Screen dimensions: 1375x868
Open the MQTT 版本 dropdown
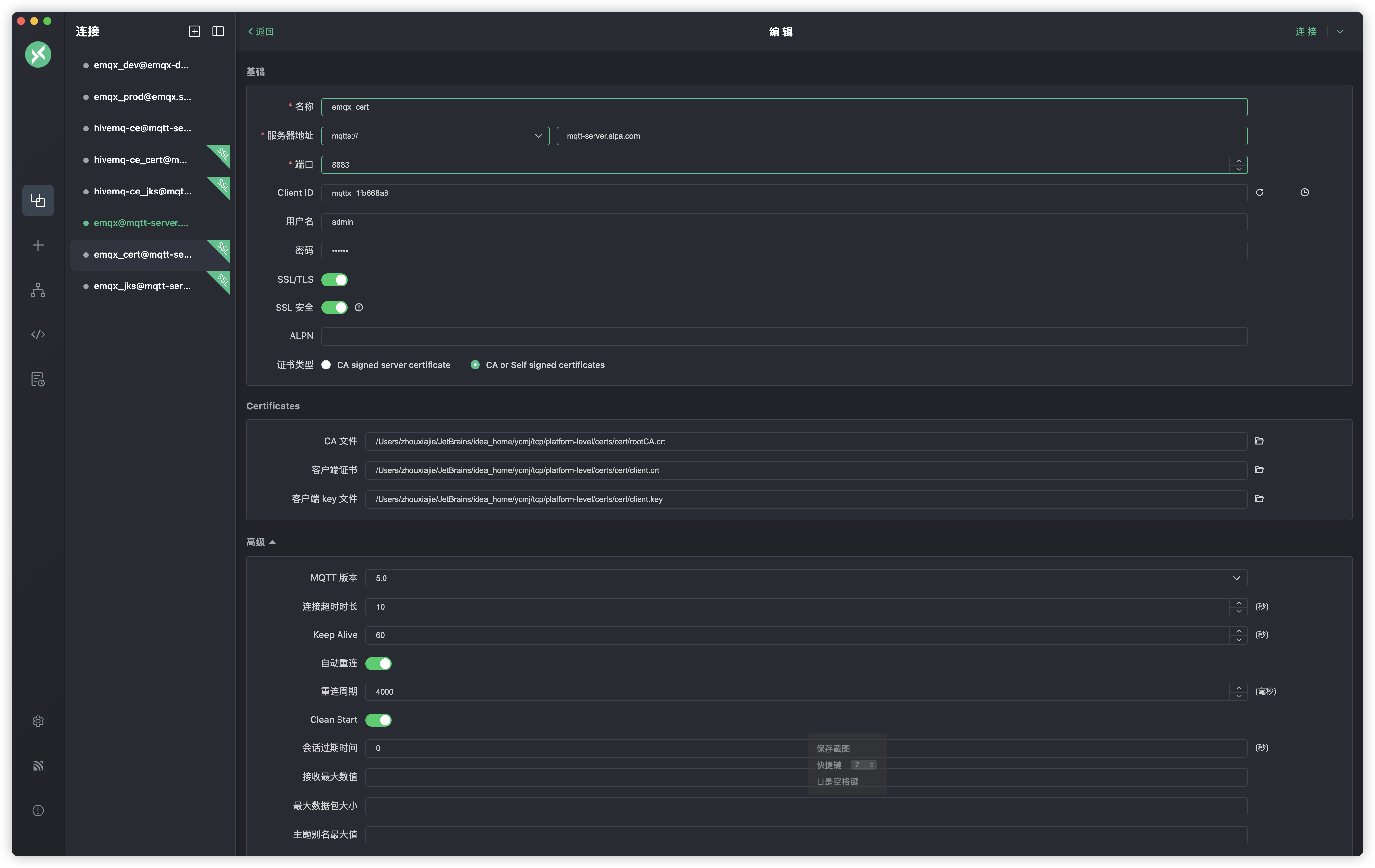click(806, 578)
